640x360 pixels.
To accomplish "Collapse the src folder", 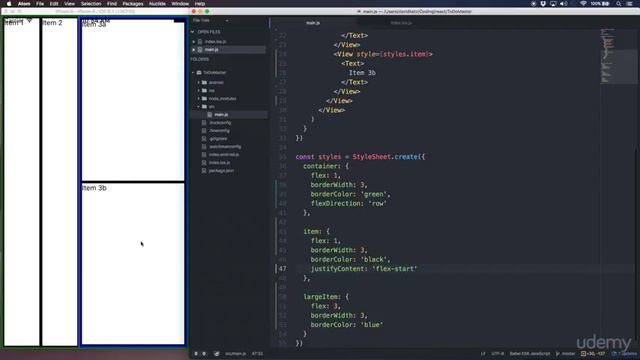I will 199,107.
